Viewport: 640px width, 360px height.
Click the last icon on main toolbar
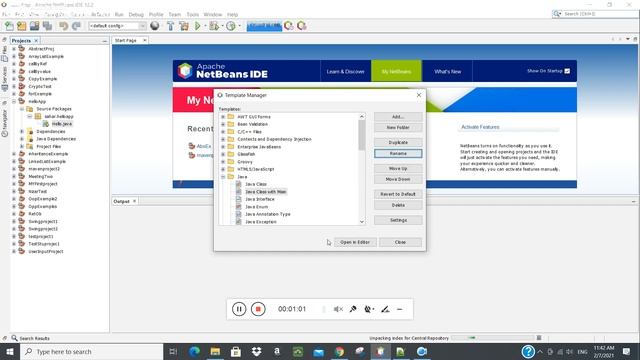point(302,26)
